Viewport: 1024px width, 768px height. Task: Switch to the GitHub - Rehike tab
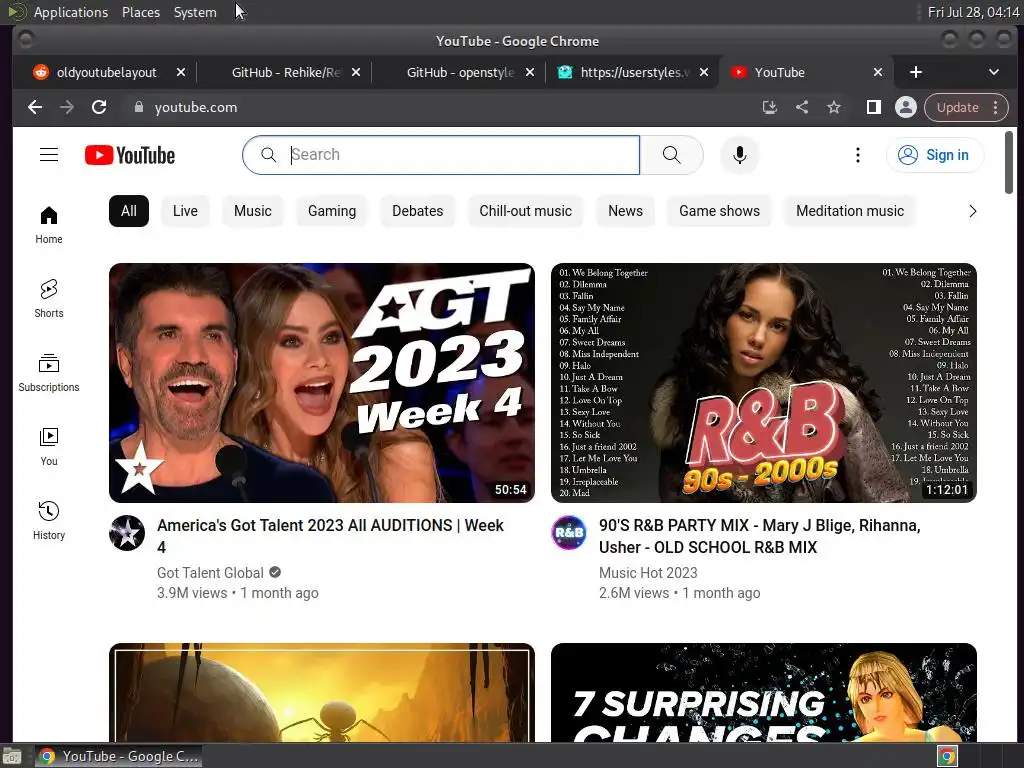pos(286,72)
